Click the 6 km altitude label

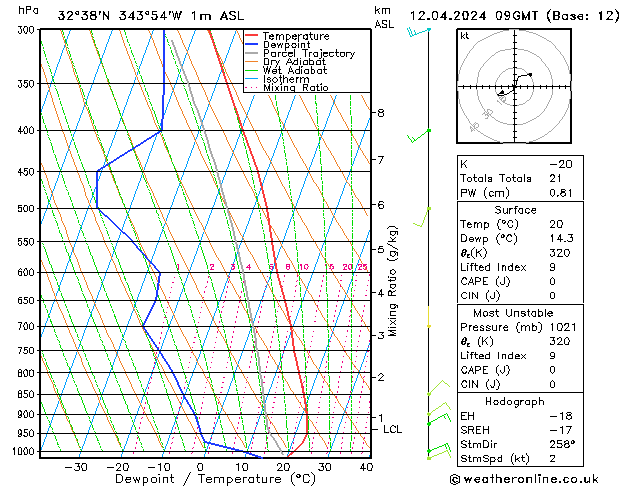click(381, 205)
